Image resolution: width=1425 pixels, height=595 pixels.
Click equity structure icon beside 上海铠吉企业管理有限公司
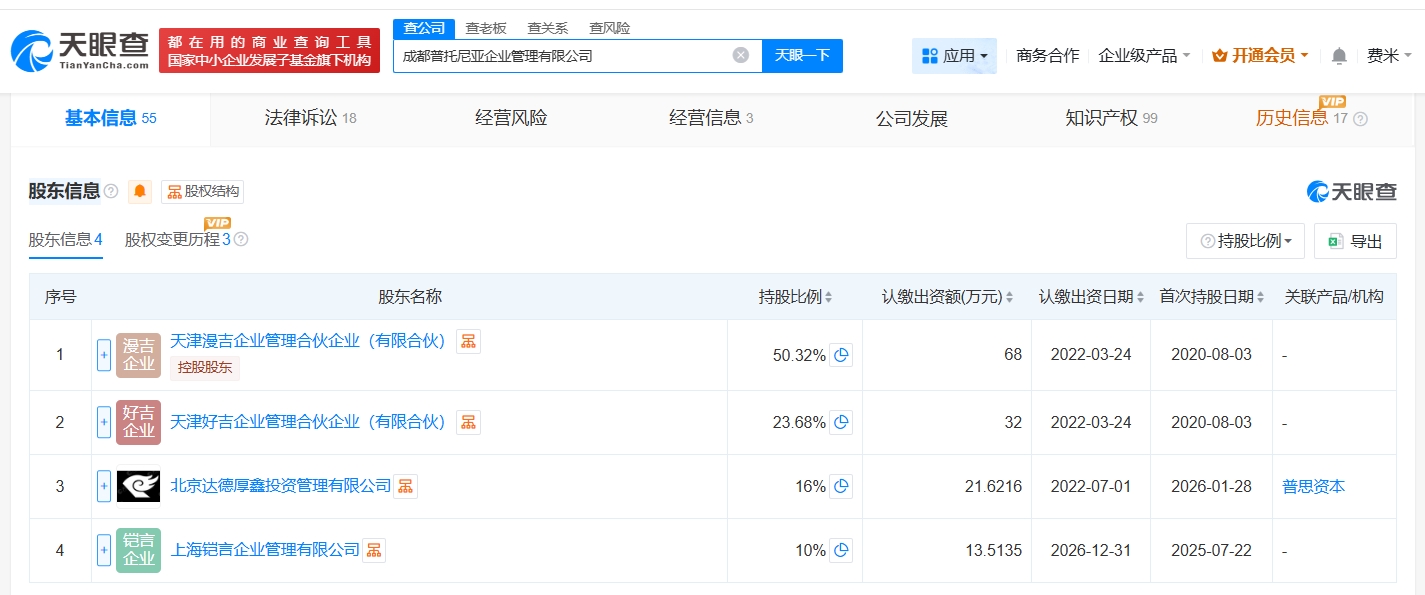[373, 550]
